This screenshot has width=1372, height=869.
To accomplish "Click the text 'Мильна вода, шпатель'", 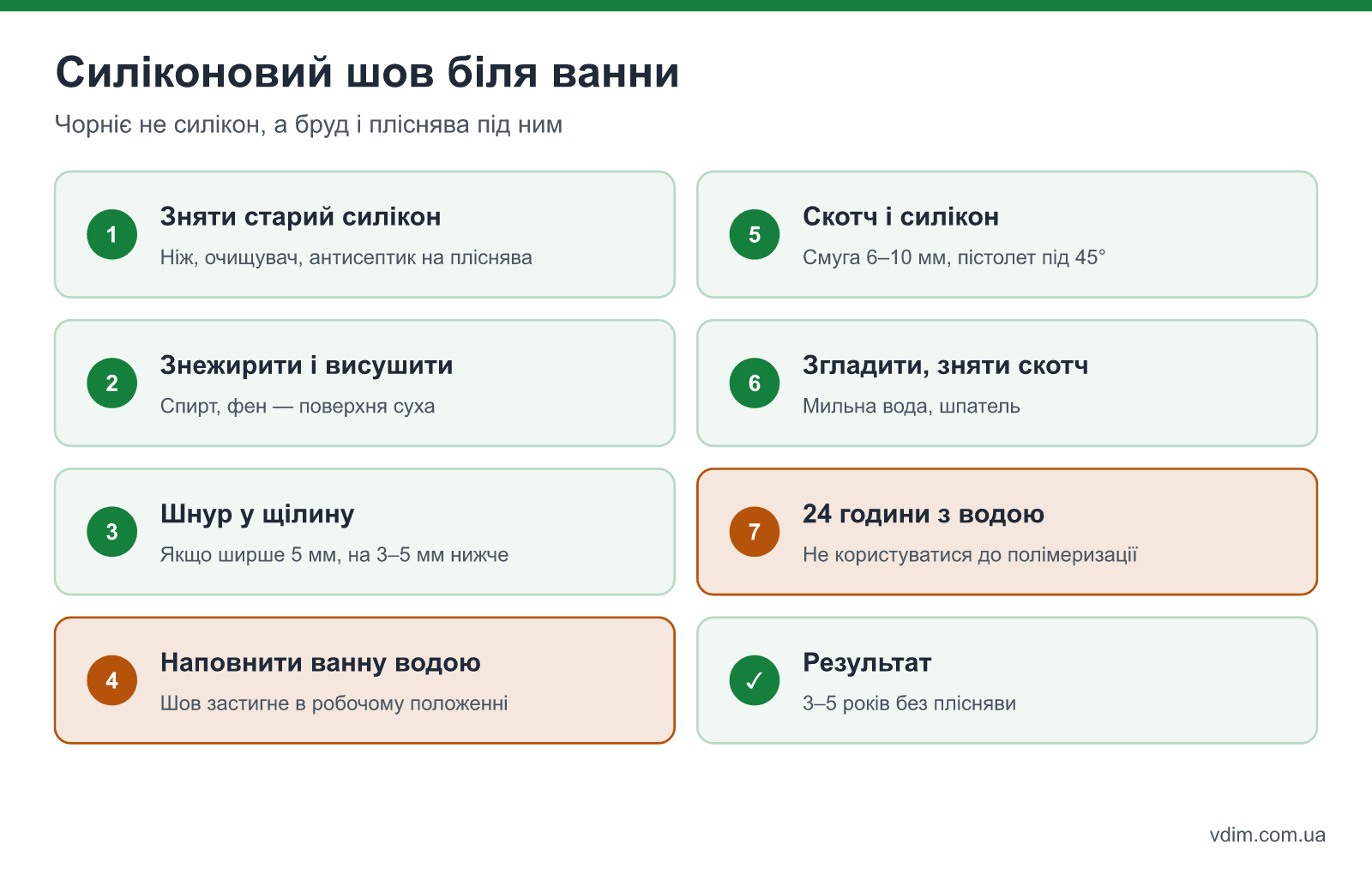I will point(912,406).
